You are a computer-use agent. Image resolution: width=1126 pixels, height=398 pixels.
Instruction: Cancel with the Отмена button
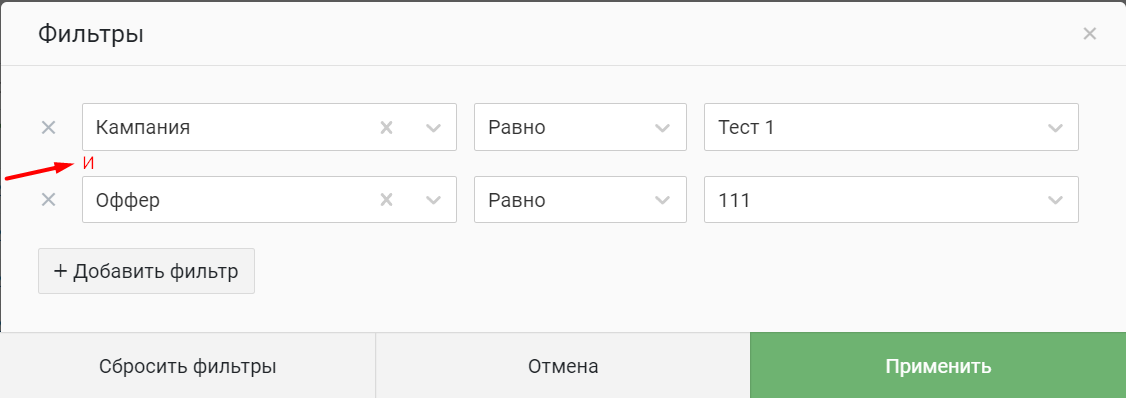(x=563, y=366)
